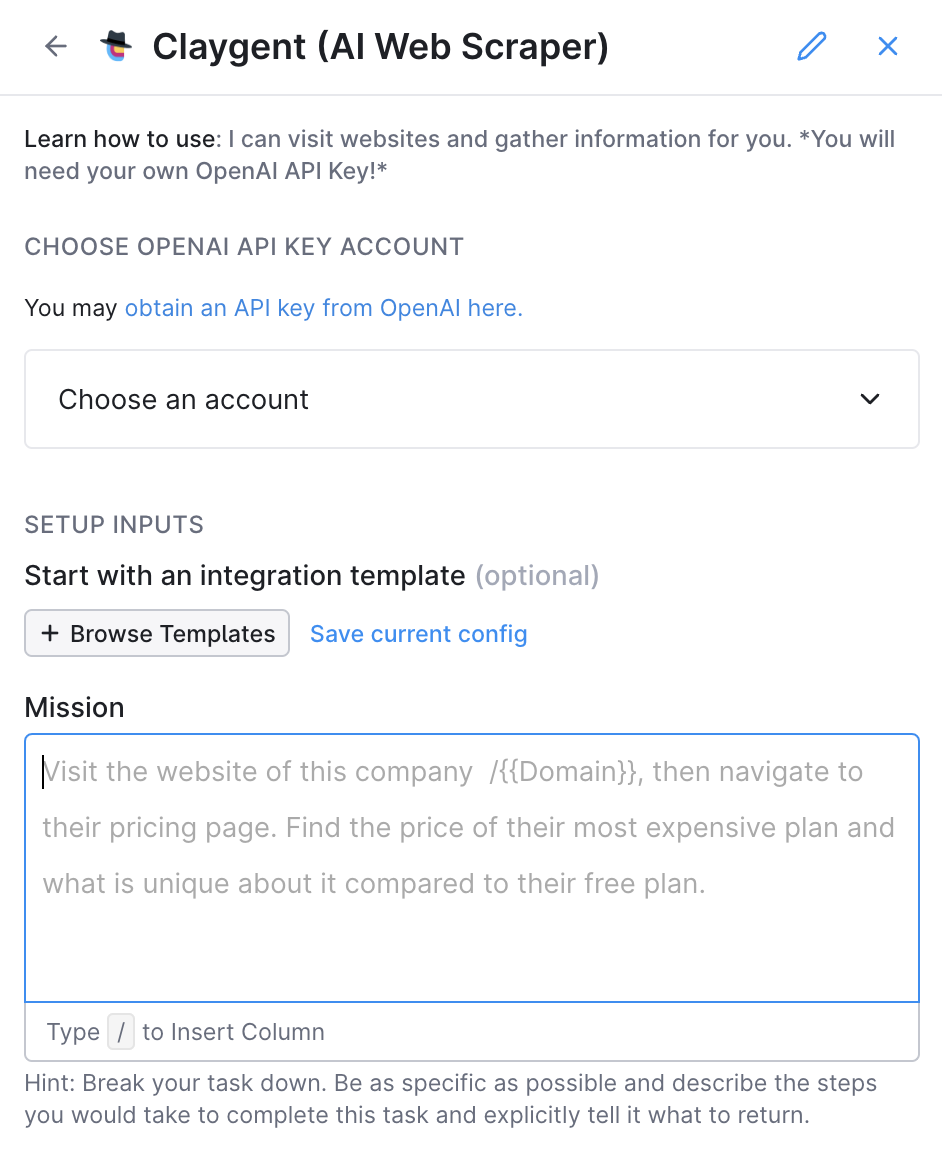The height and width of the screenshot is (1154, 942).
Task: Click the hint text below Mission box
Action: [x=450, y=1099]
